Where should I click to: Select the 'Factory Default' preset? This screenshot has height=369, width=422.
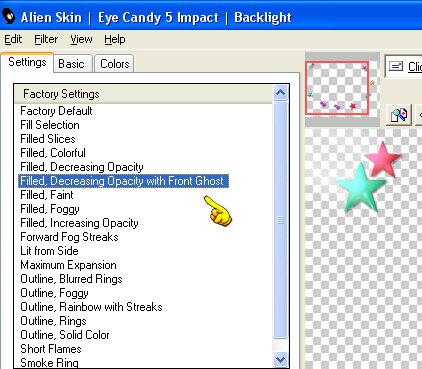point(56,111)
